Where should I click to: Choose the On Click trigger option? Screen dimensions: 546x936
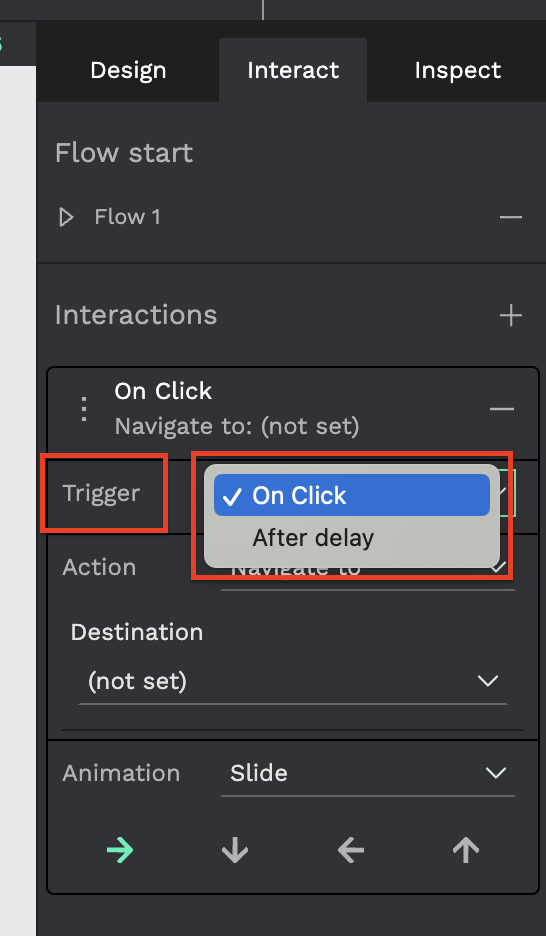click(352, 495)
